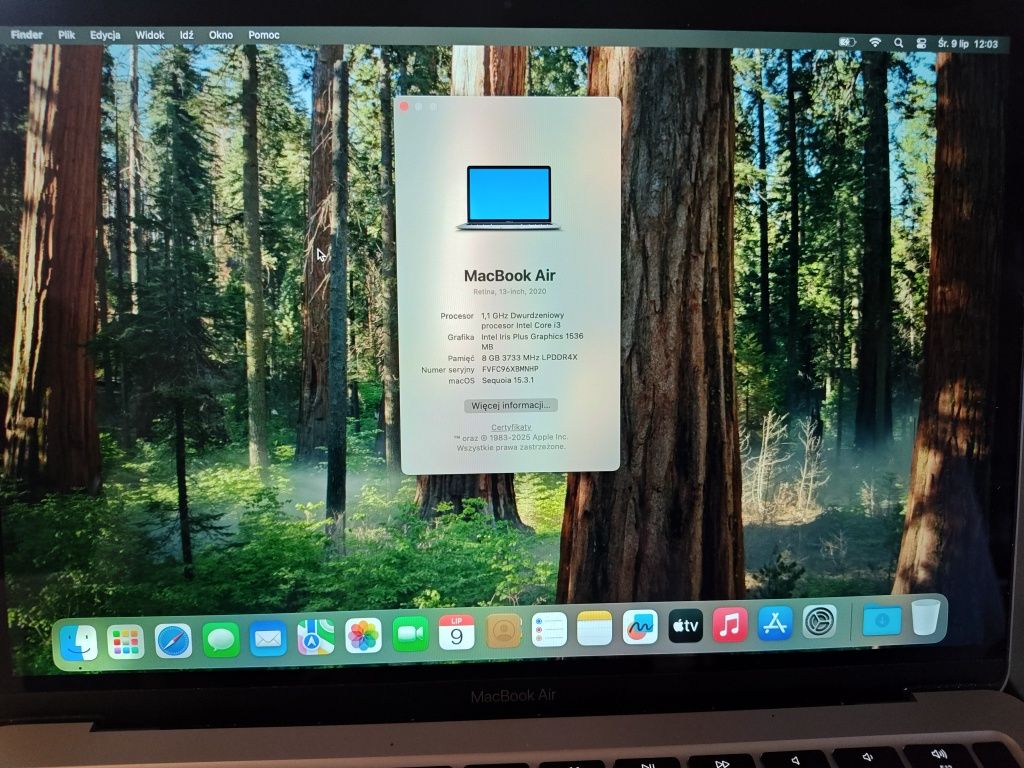Click the MacBook Air laptop image
The height and width of the screenshot is (768, 1024).
tap(509, 197)
